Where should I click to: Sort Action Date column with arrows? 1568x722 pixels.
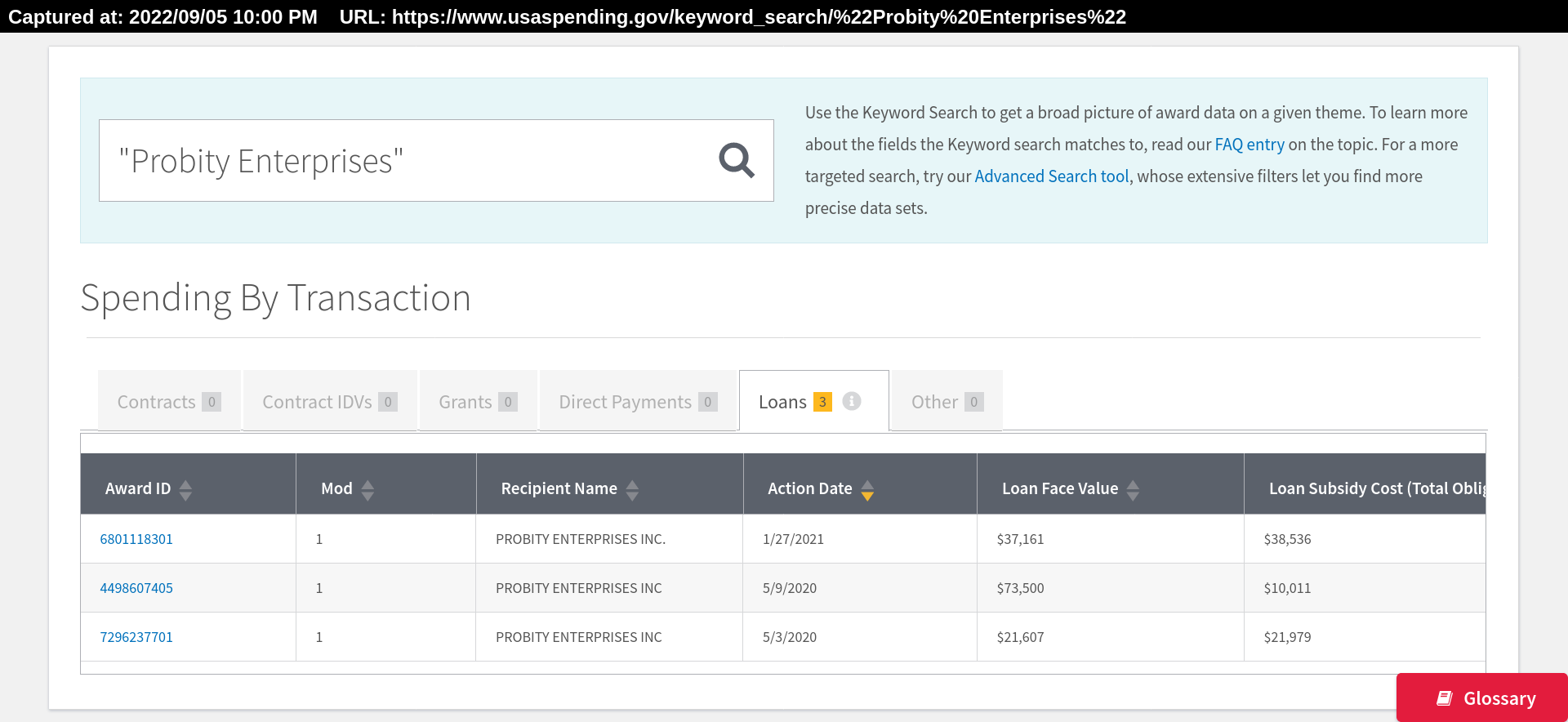click(867, 489)
